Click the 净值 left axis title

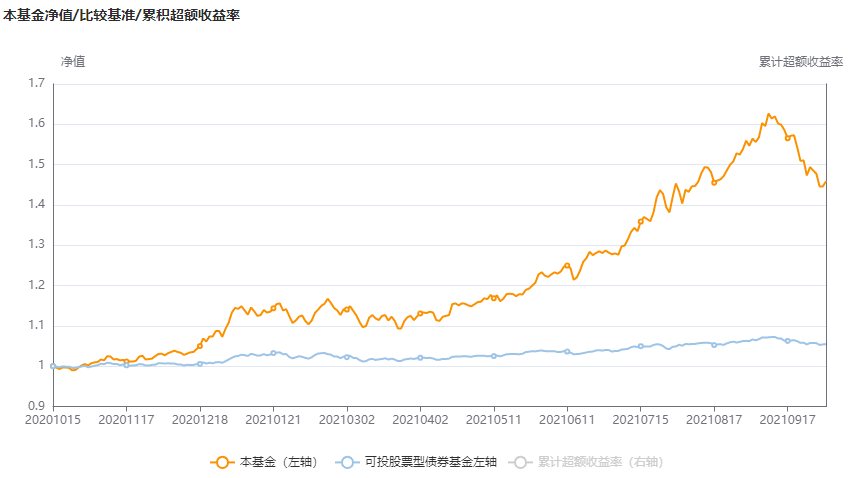(x=72, y=62)
